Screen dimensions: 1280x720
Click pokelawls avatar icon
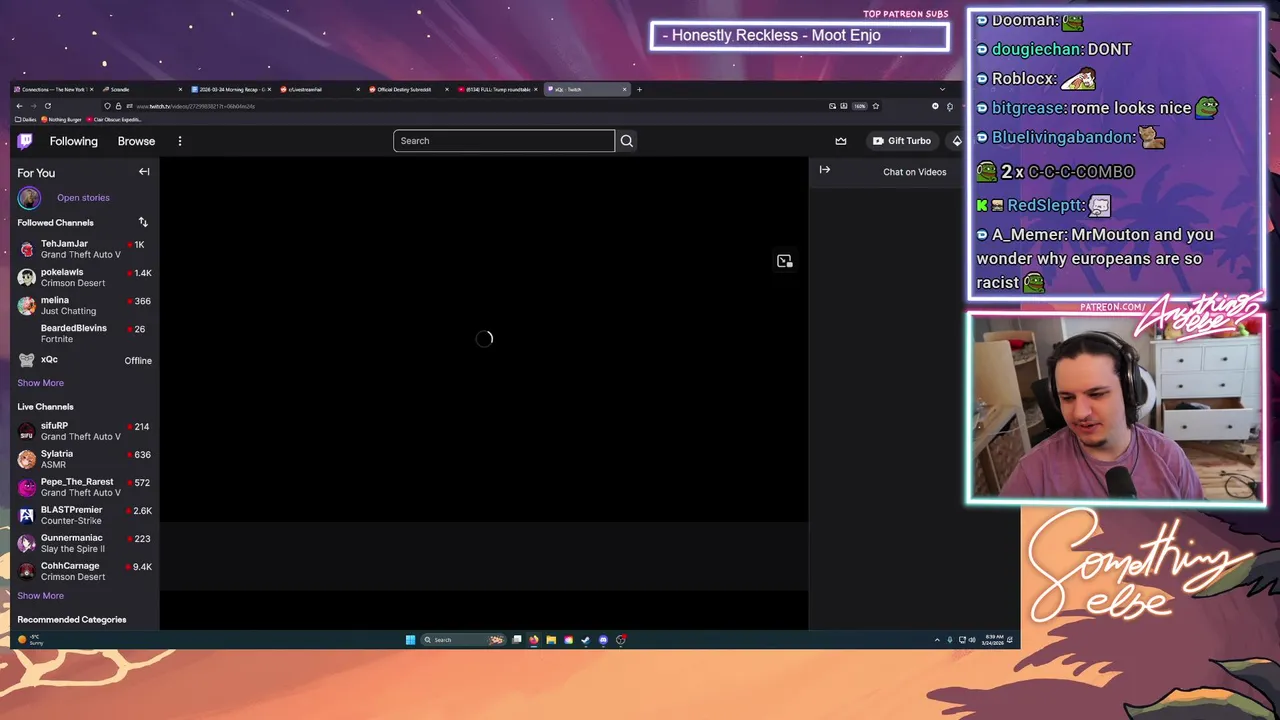27,277
